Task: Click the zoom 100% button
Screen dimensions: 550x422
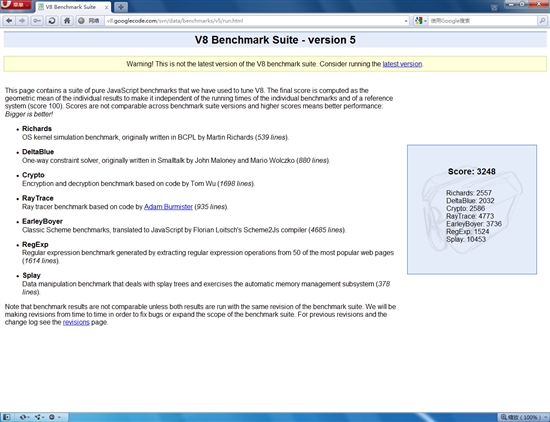Action: point(521,417)
